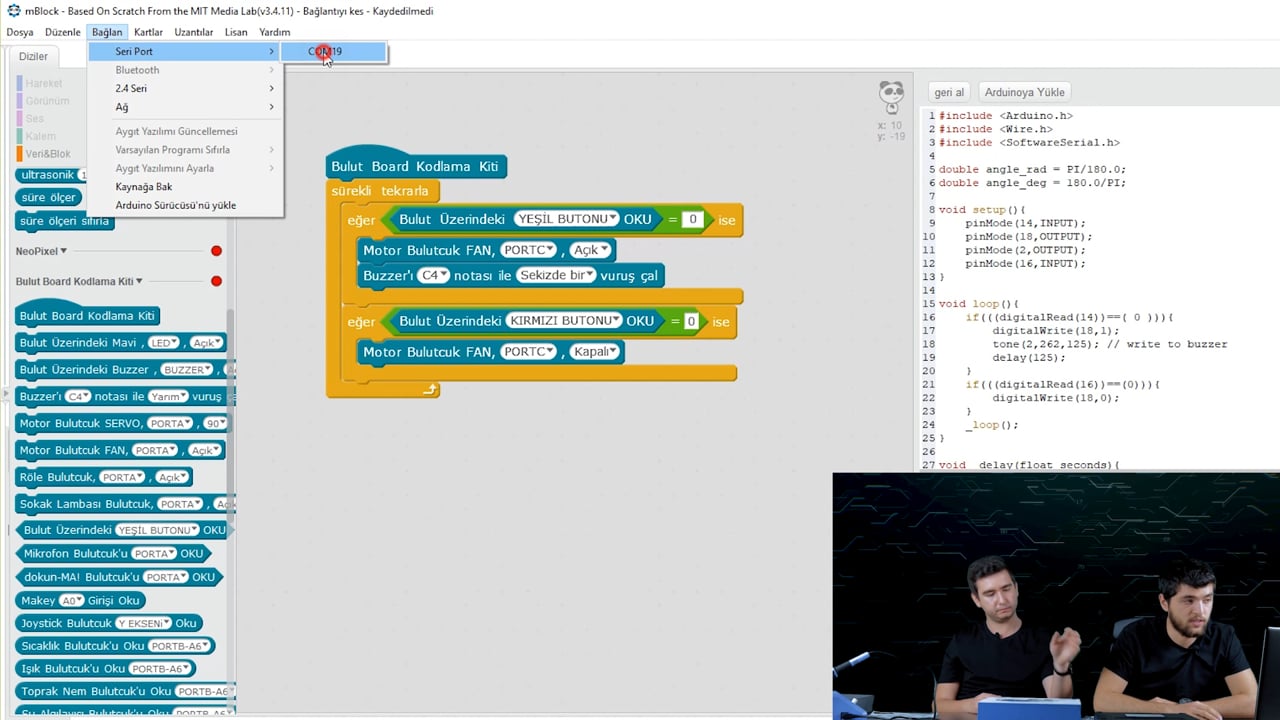Image resolution: width=1280 pixels, height=720 pixels.
Task: Click the geri al button
Action: click(949, 92)
